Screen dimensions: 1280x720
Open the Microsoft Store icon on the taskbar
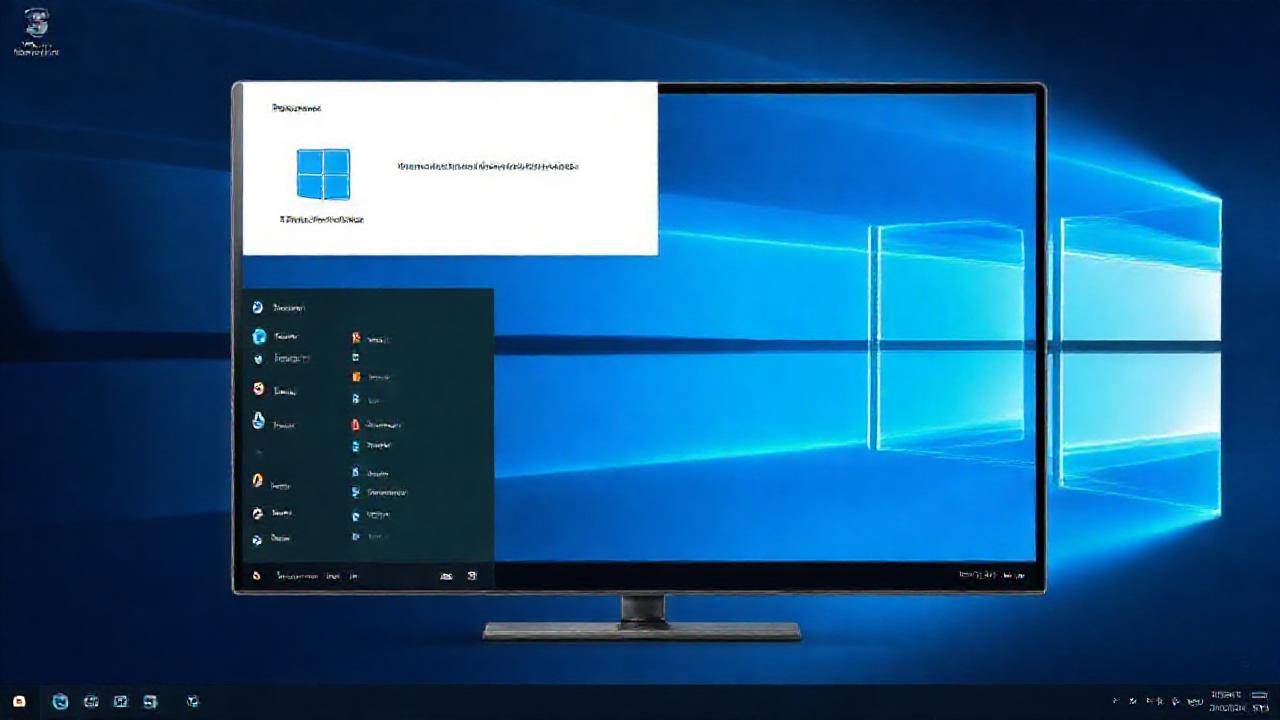122,702
